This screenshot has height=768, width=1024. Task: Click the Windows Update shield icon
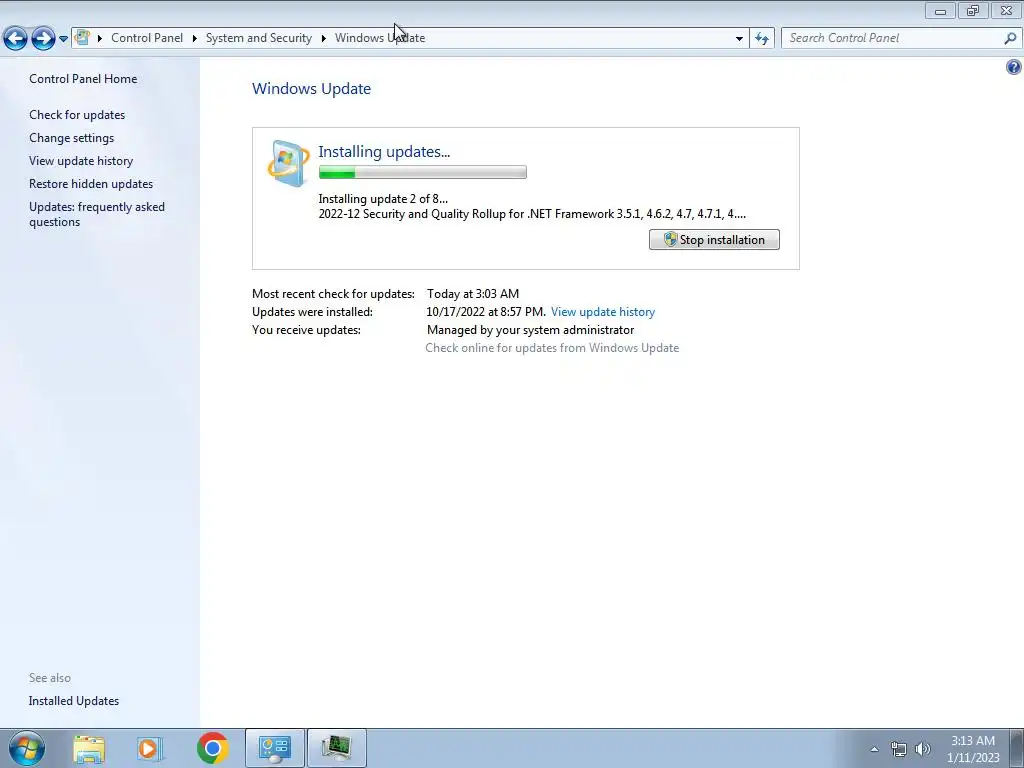tap(288, 163)
